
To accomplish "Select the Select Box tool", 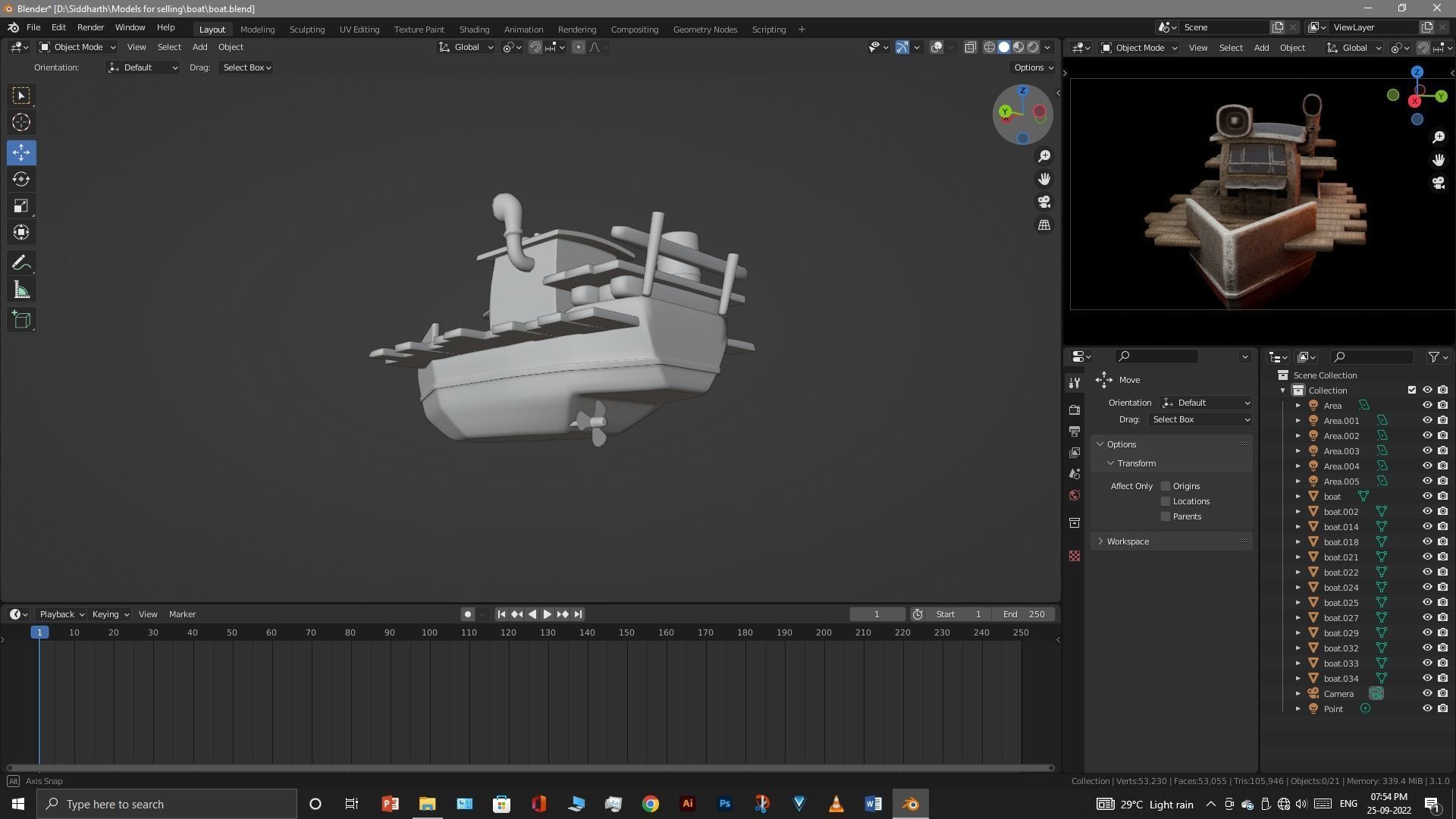I will (21, 96).
